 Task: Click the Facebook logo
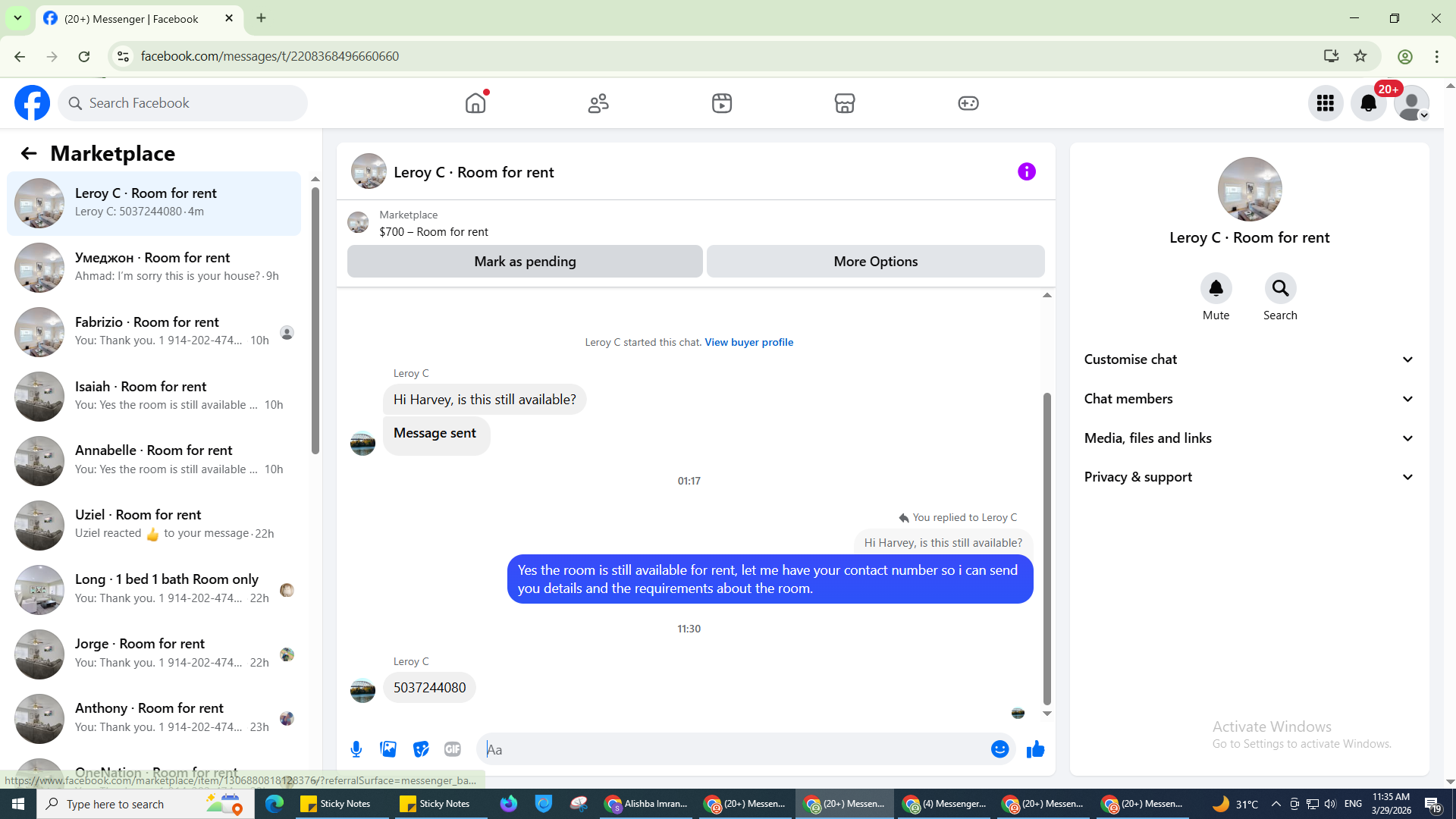pyautogui.click(x=33, y=103)
